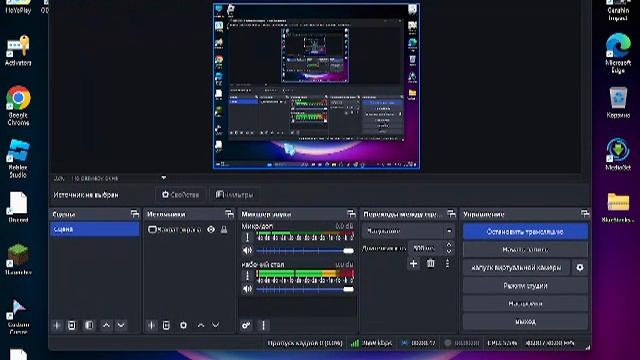Image resolution: width=640 pixels, height=360 pixels.
Task: Add a new scene with plus icon
Action: click(x=57, y=325)
